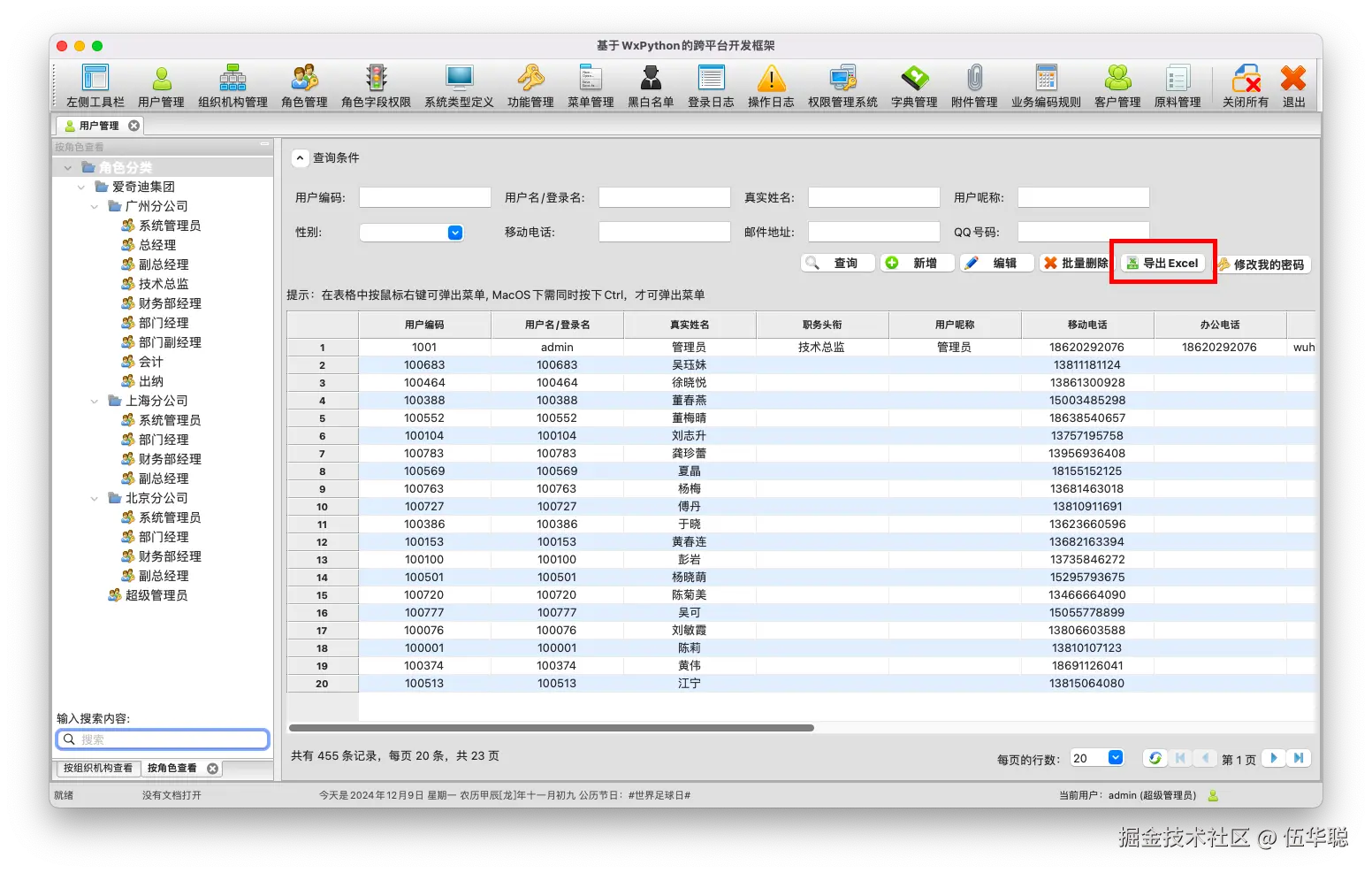Focus the QQ号码 input field

pos(1084,232)
